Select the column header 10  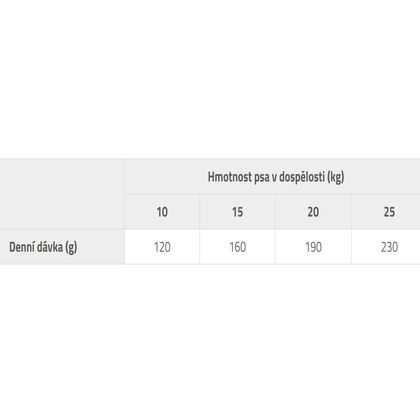[x=162, y=212]
